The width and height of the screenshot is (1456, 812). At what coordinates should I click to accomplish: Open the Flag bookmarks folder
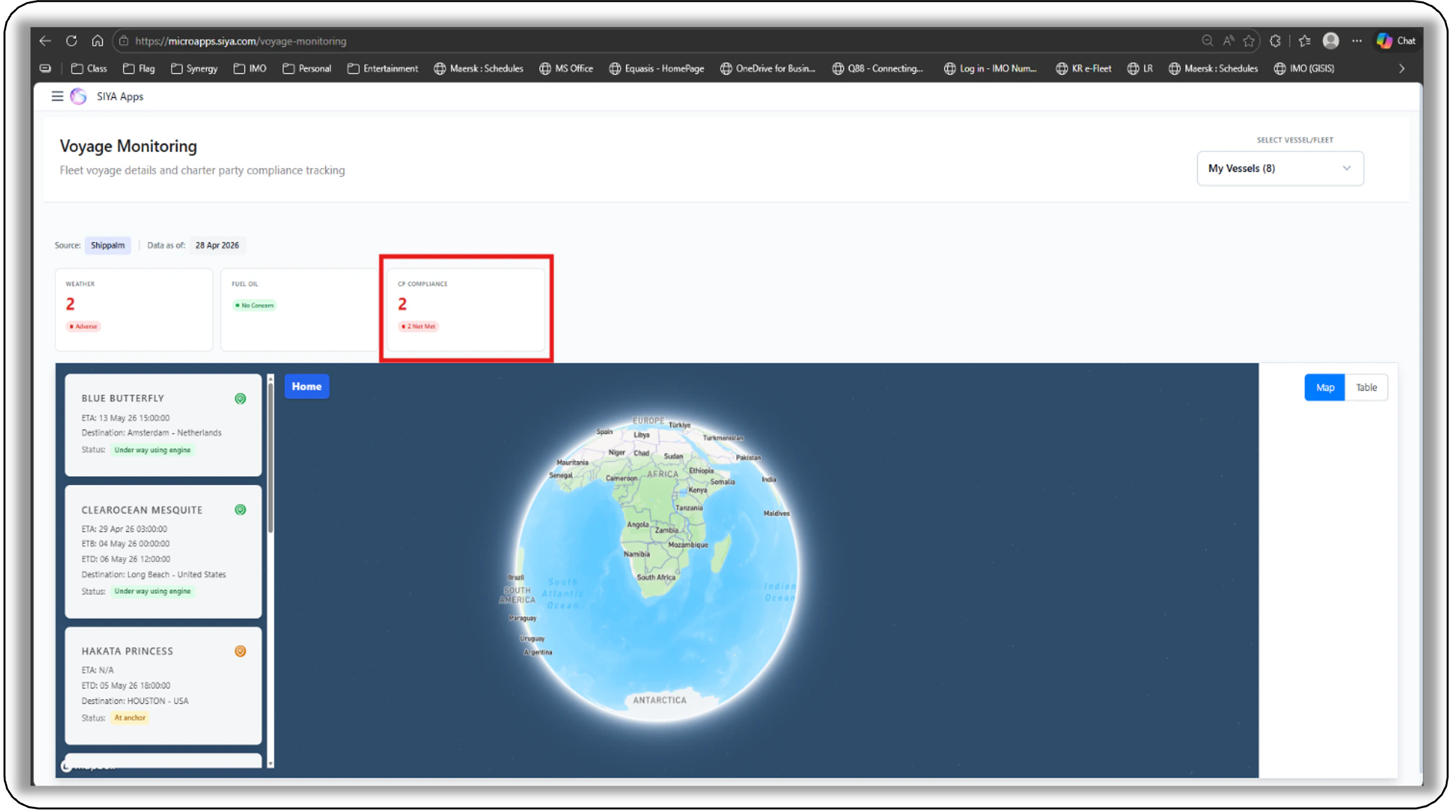[x=139, y=69]
